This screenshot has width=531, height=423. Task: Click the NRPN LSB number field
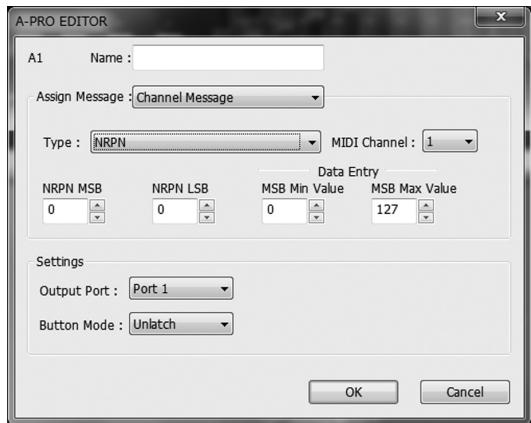pos(175,211)
